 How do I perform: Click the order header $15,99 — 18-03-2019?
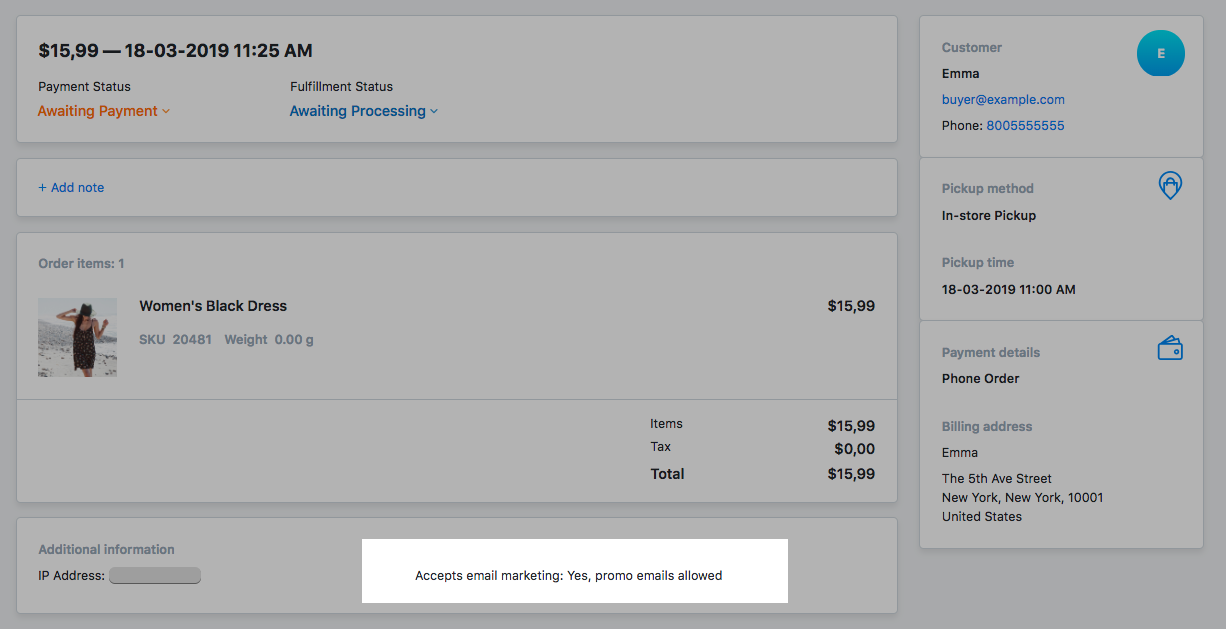(x=175, y=50)
